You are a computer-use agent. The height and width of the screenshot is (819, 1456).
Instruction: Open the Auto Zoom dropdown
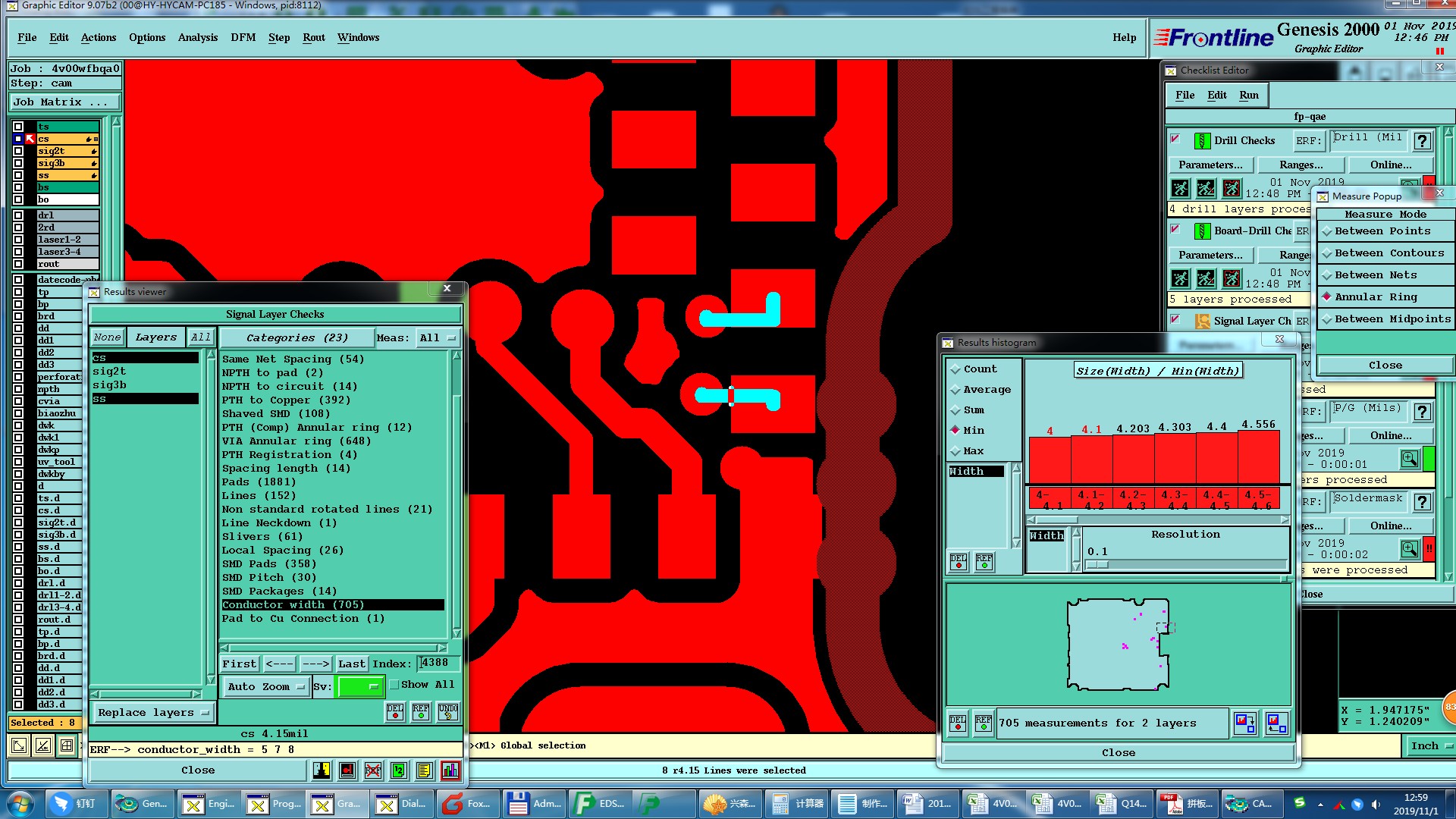[266, 687]
